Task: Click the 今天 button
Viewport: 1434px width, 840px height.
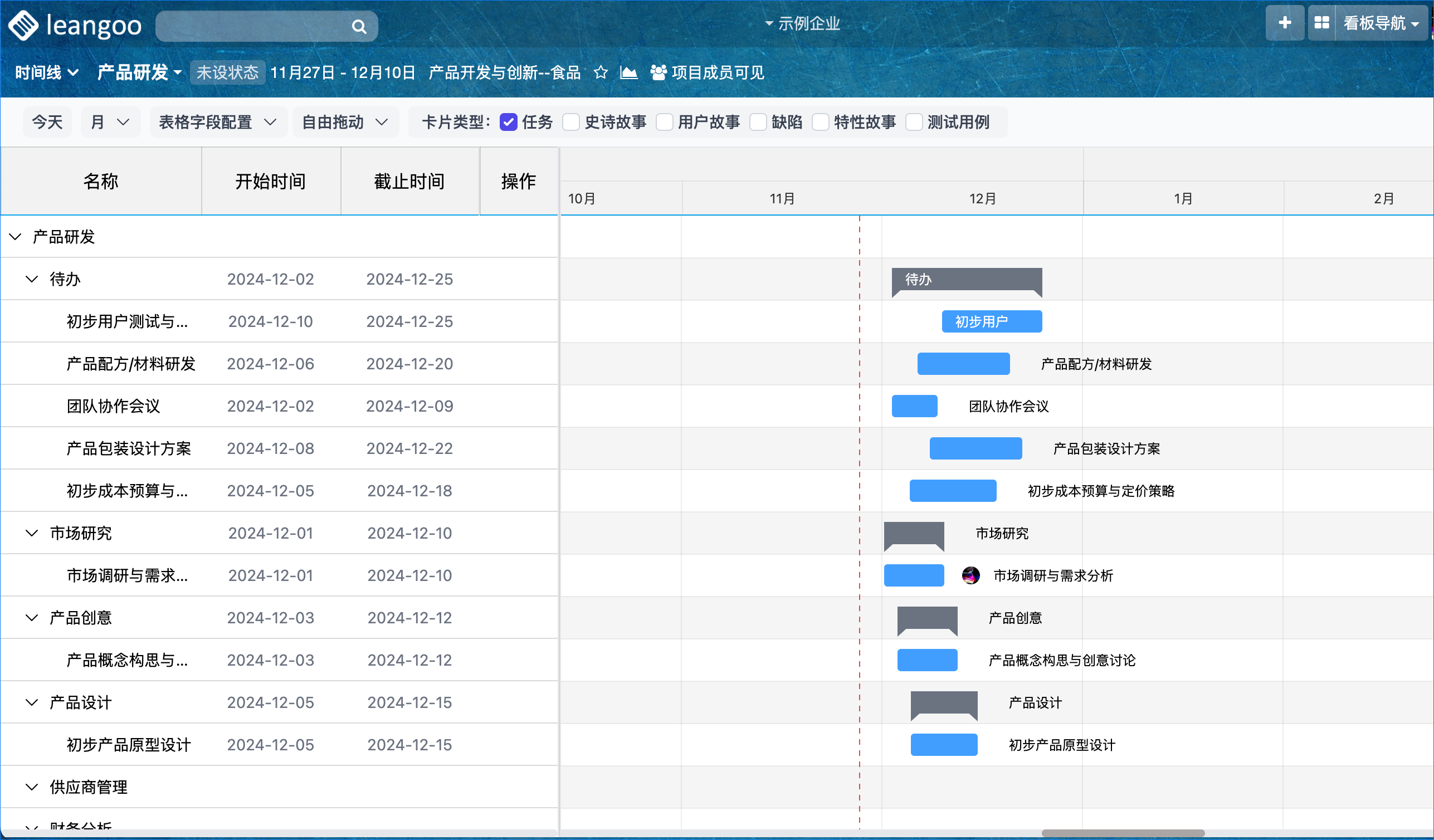Action: [x=47, y=122]
